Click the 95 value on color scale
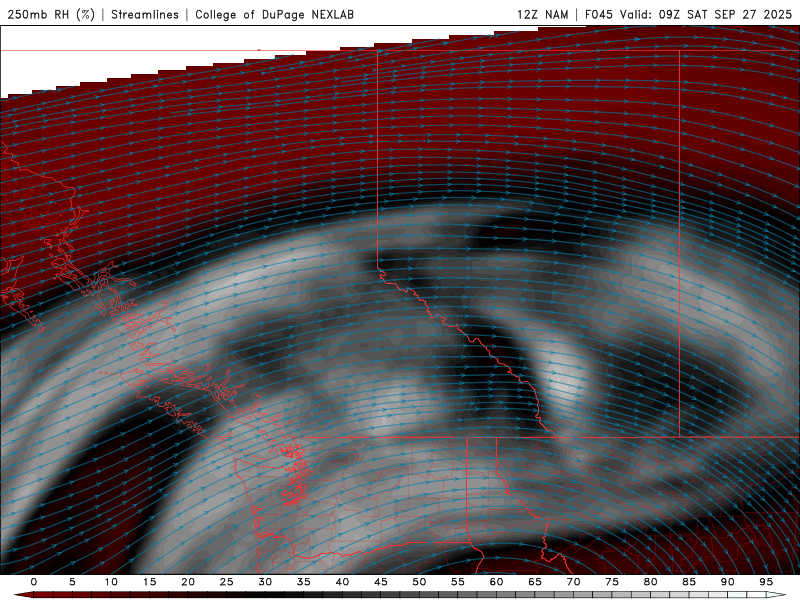The image size is (800, 600). 766,582
